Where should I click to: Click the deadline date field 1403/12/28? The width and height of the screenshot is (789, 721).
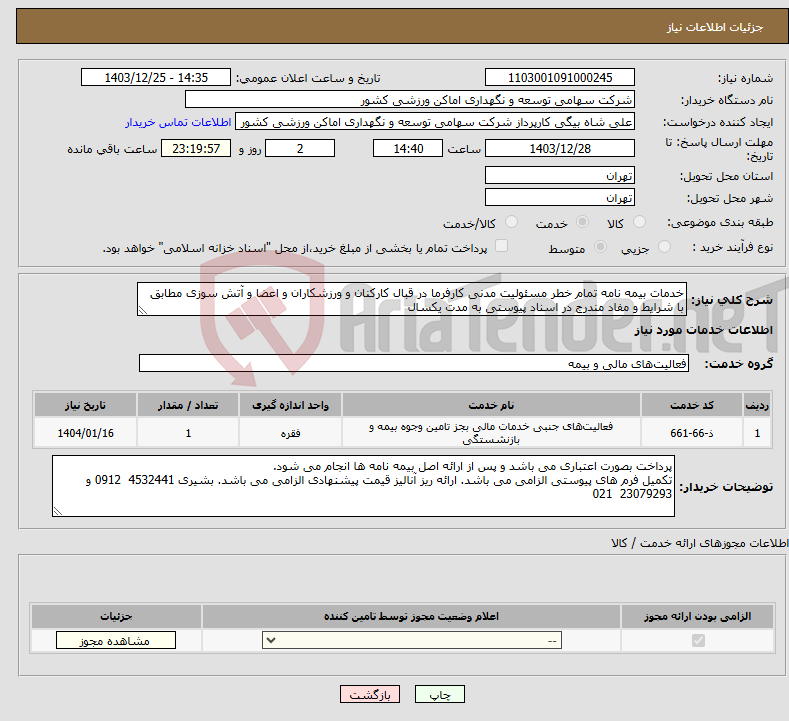pos(560,148)
